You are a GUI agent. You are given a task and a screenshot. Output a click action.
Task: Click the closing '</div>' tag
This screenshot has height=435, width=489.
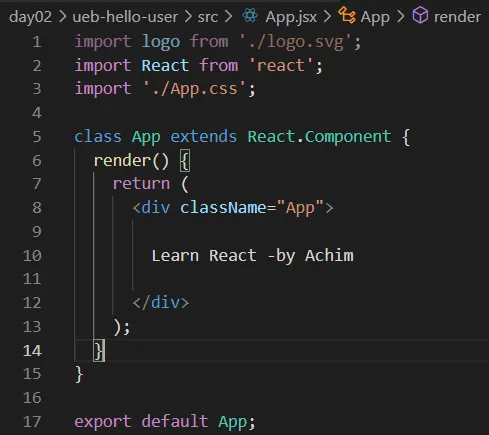pos(161,303)
